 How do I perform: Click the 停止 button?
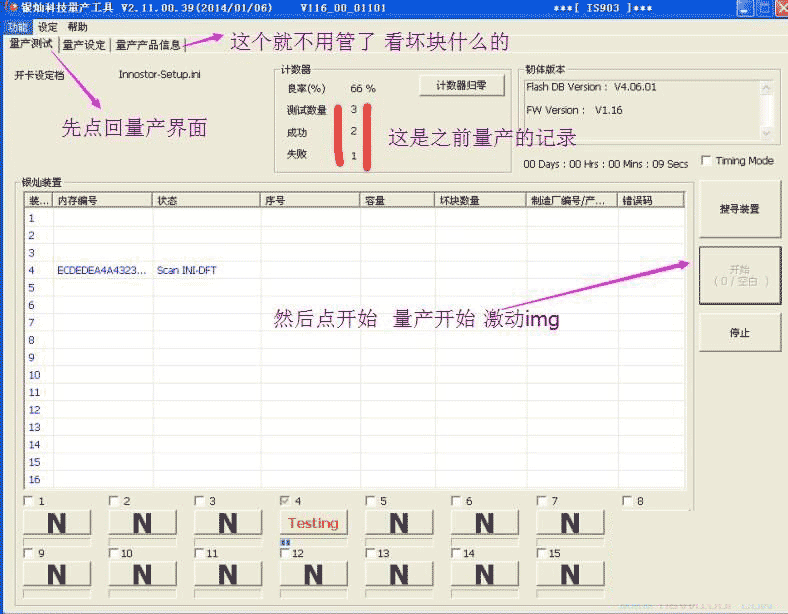click(x=739, y=332)
